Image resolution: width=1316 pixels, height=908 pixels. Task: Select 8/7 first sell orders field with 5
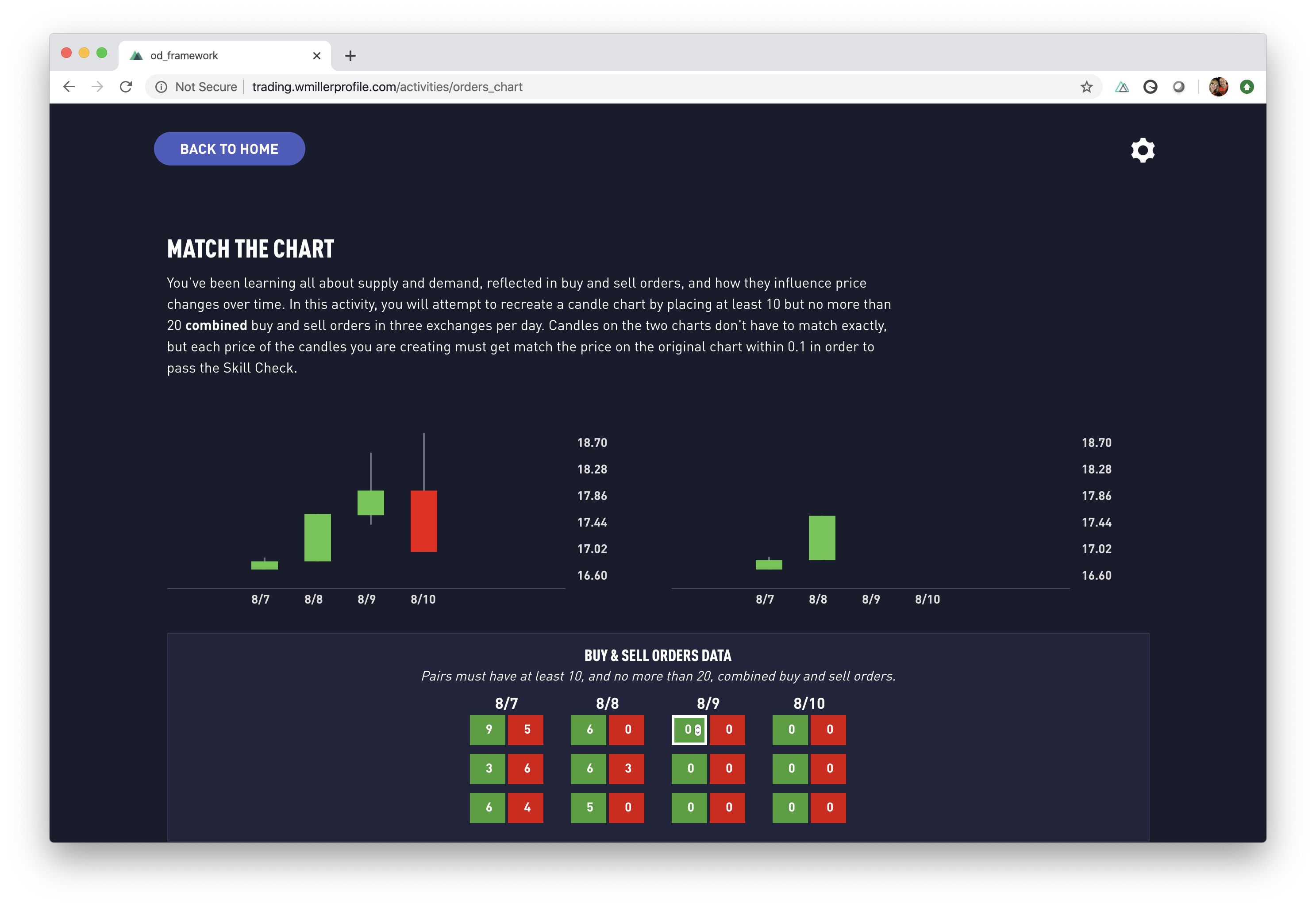tap(526, 730)
